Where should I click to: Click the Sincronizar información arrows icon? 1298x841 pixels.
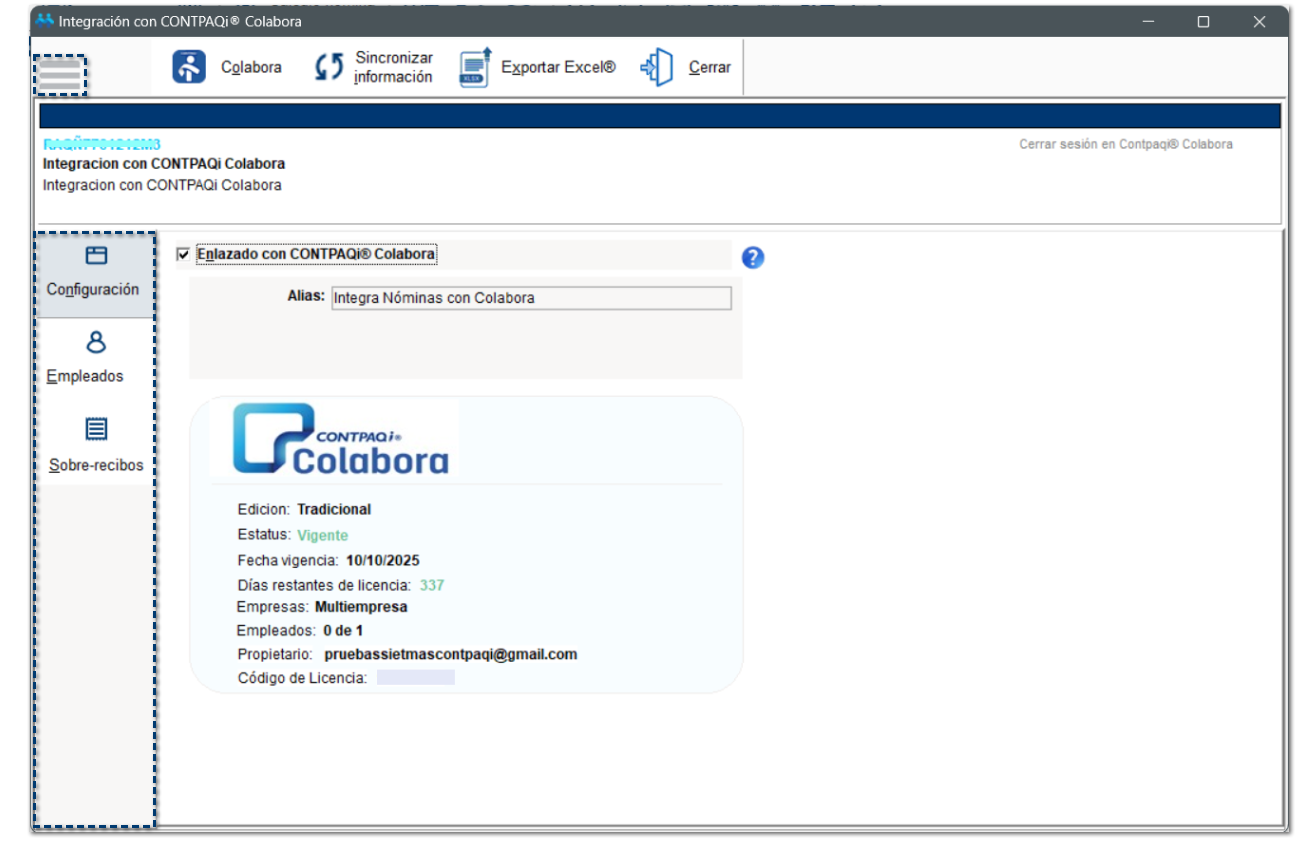click(329, 67)
